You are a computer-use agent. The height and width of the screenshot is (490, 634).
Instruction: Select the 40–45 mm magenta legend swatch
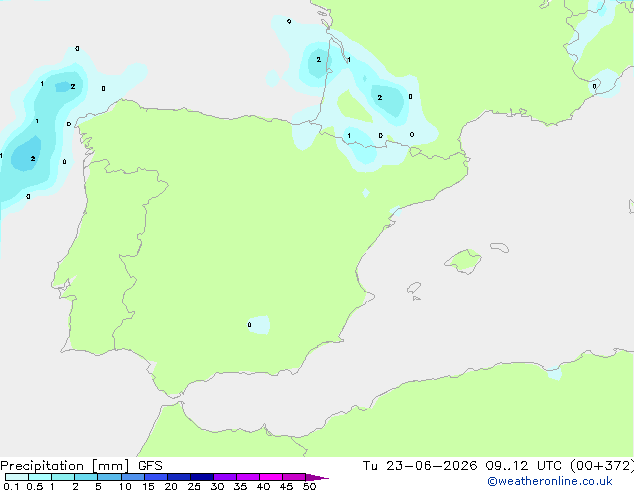click(271, 477)
